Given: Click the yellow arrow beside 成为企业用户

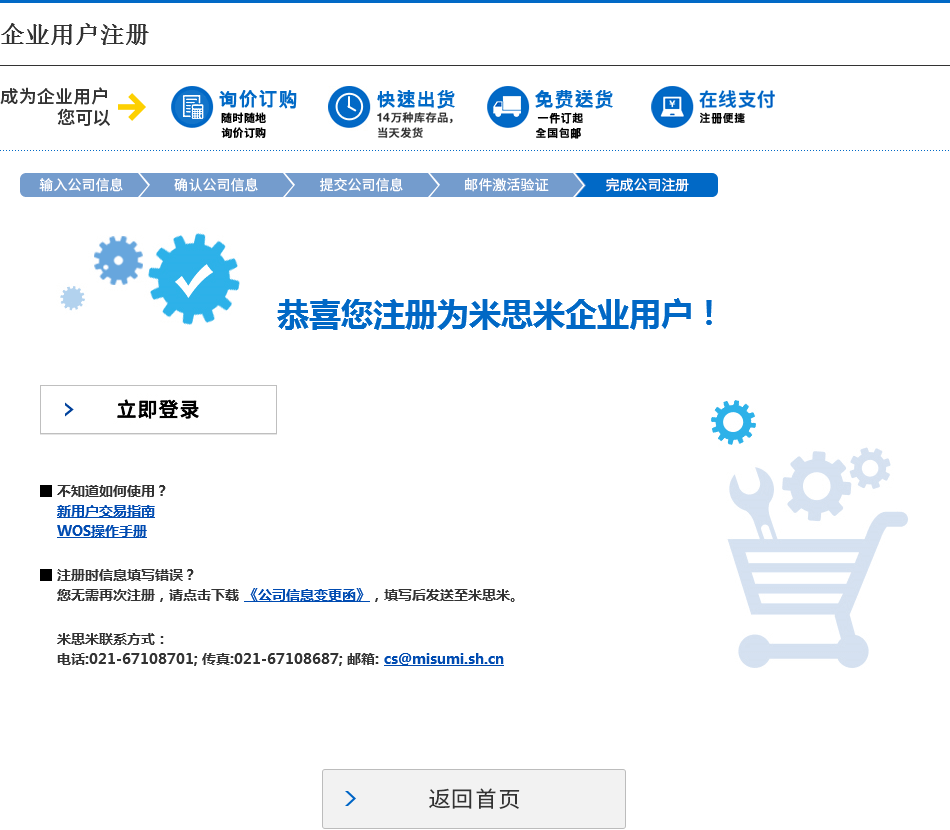Looking at the screenshot, I should click(131, 107).
